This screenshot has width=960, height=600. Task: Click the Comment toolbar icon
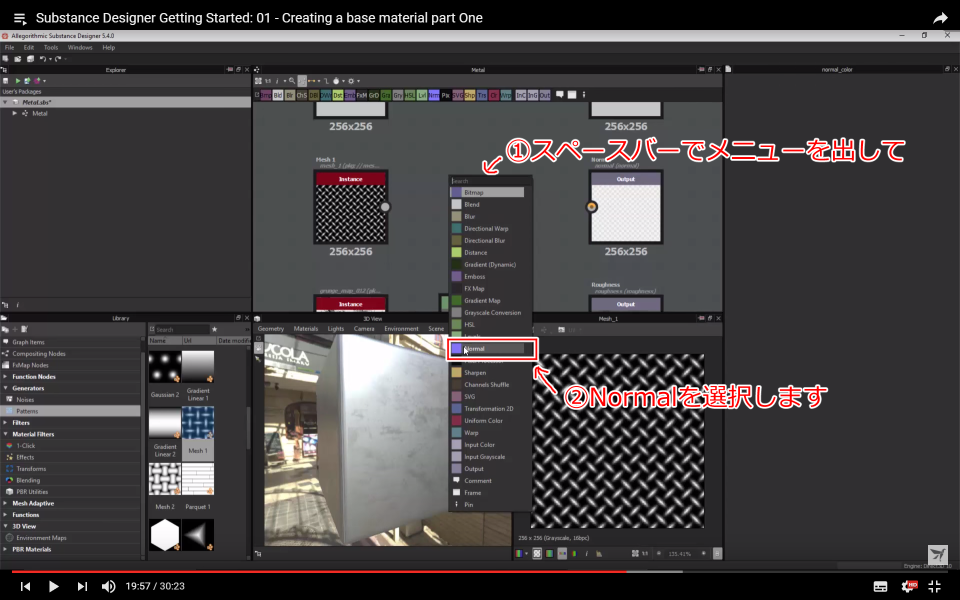(560, 95)
